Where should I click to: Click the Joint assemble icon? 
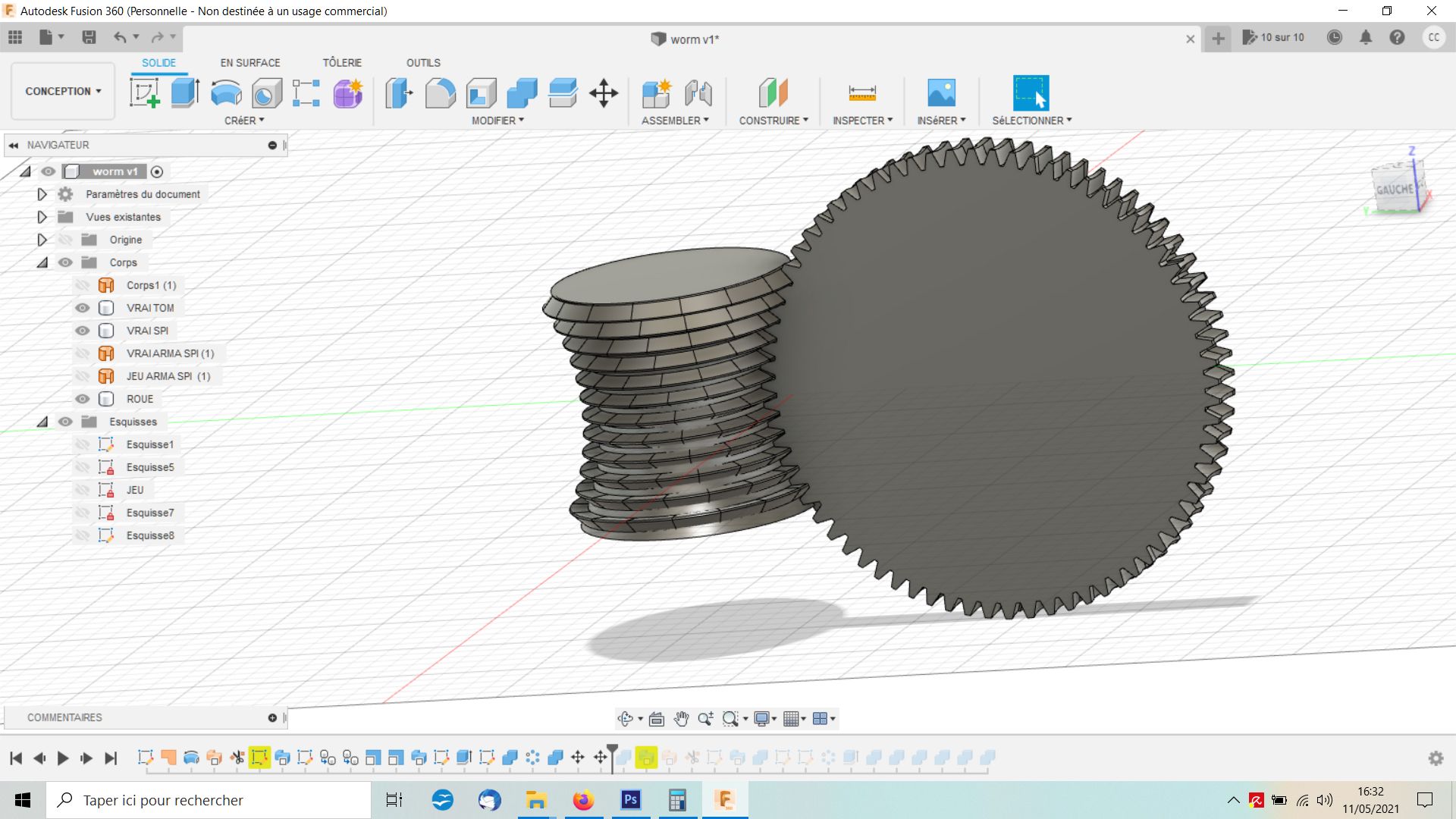pos(698,93)
